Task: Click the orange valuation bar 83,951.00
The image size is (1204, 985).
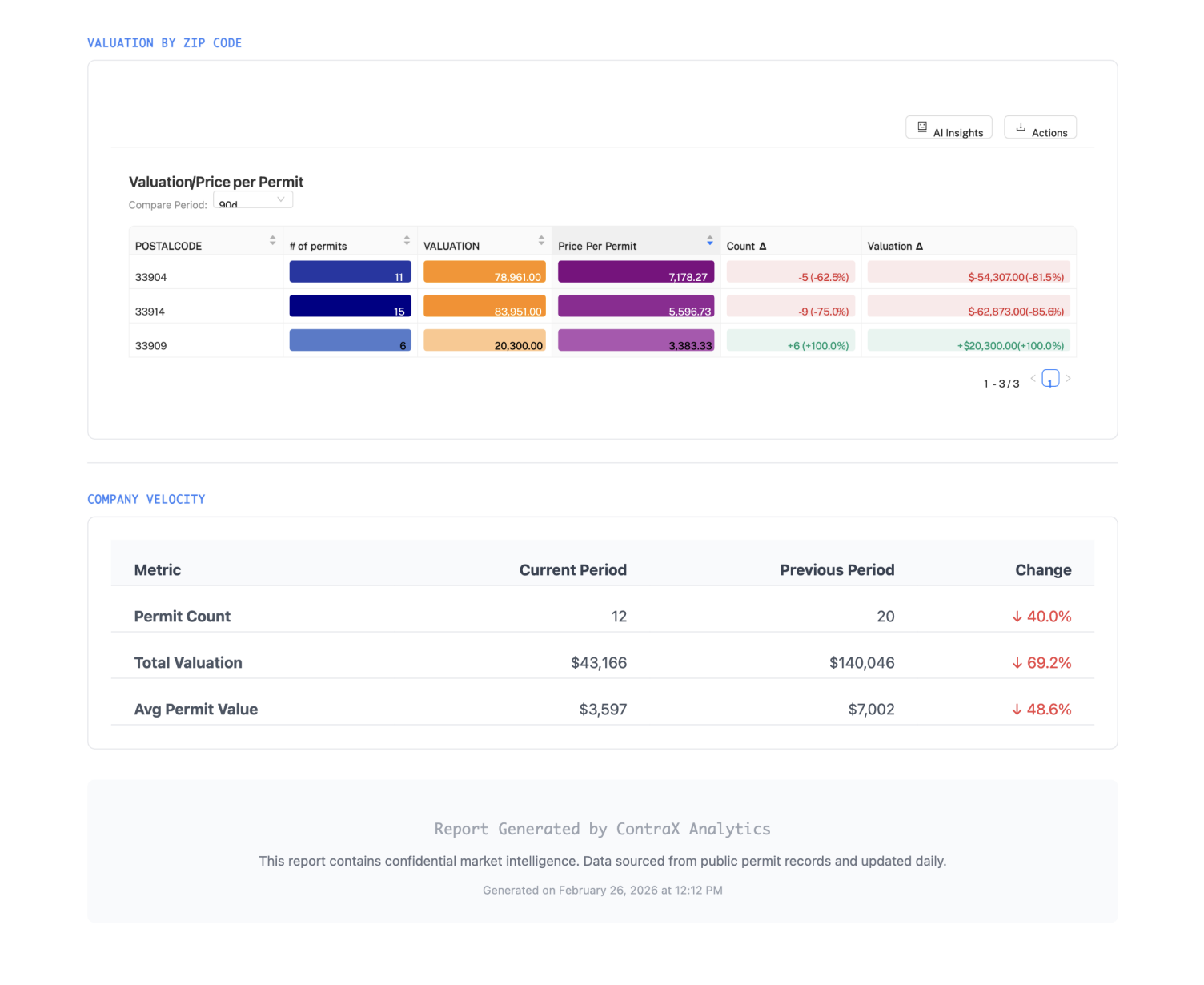Action: (x=484, y=306)
